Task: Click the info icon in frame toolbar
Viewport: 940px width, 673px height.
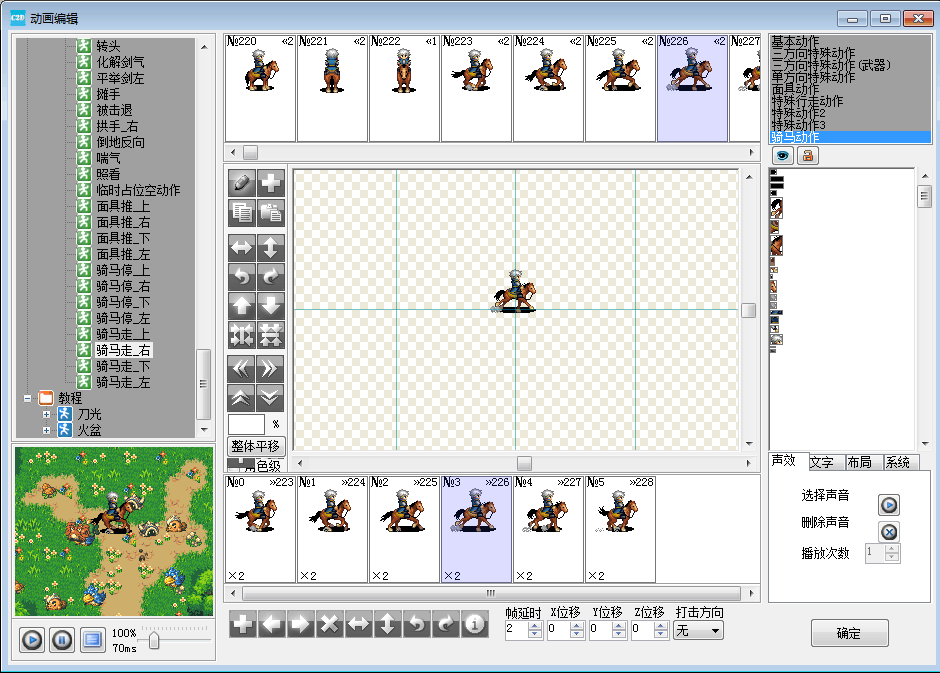Action: 474,625
